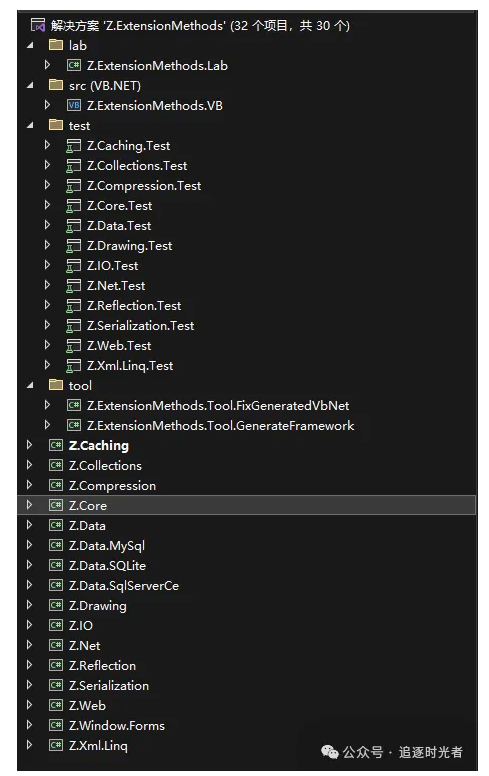The height and width of the screenshot is (776, 489).
Task: Select the Z.Drawing.Test project
Action: [x=130, y=245]
